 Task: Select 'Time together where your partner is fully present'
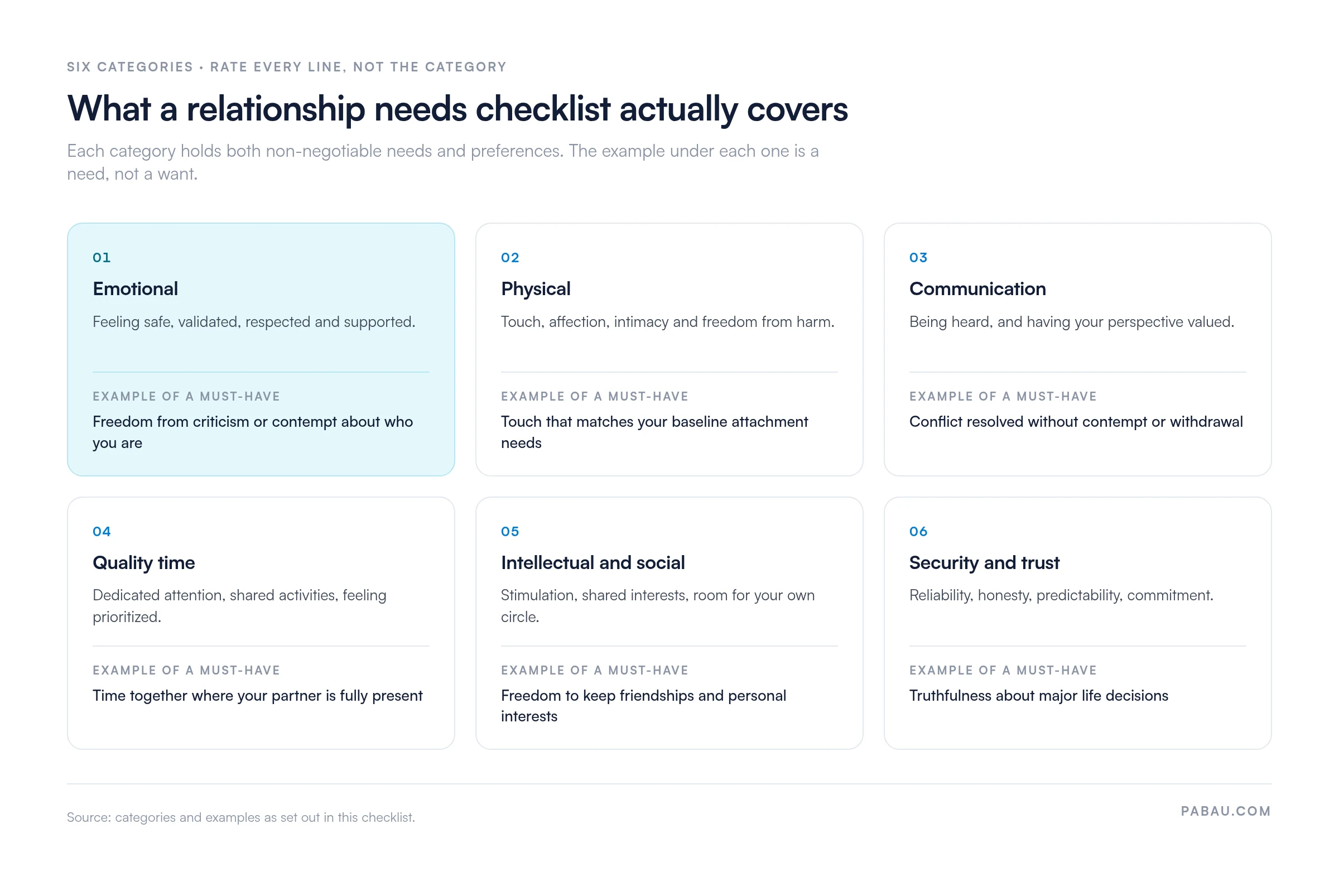[x=257, y=695]
